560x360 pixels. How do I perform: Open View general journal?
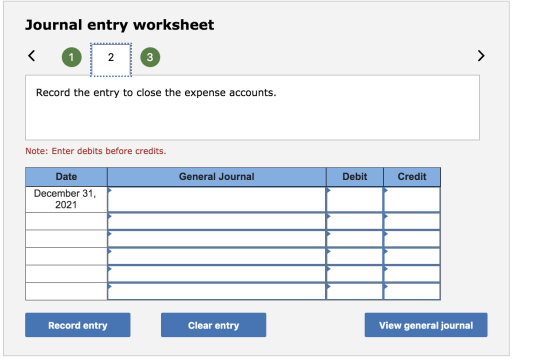pyautogui.click(x=426, y=325)
